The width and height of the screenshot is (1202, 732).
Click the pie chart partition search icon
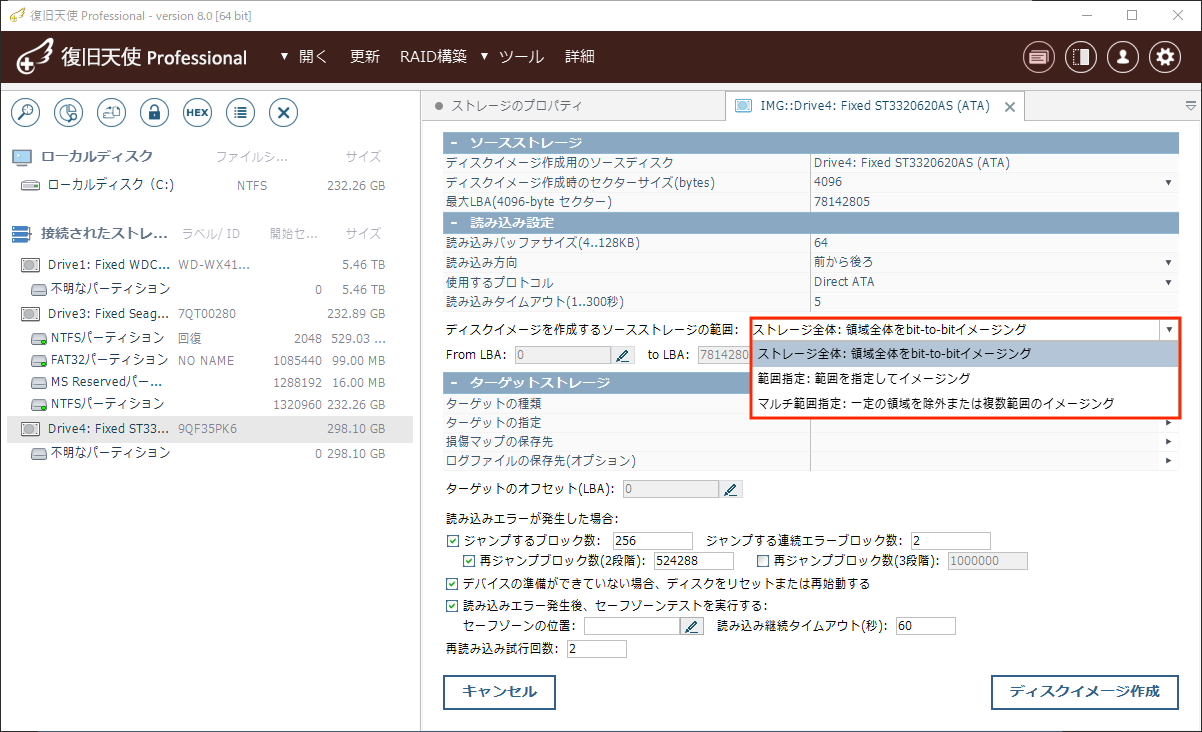[x=68, y=113]
